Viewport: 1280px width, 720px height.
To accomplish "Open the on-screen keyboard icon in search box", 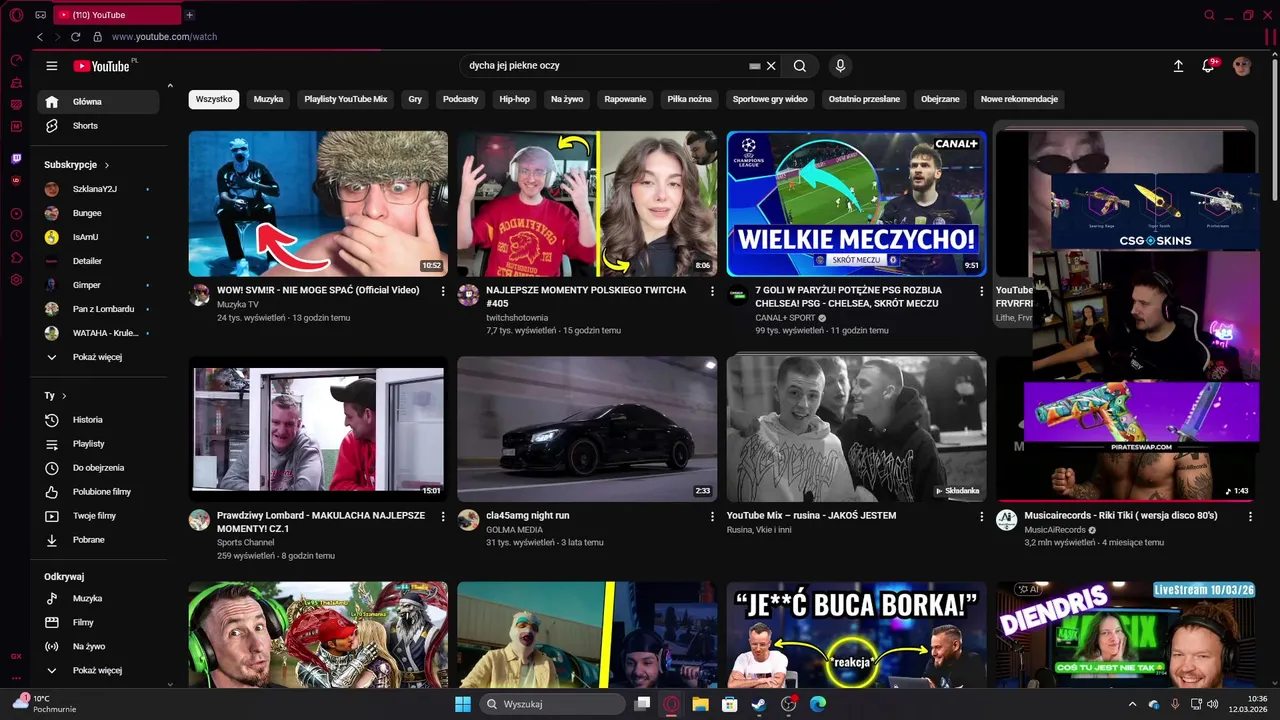I will pyautogui.click(x=755, y=66).
